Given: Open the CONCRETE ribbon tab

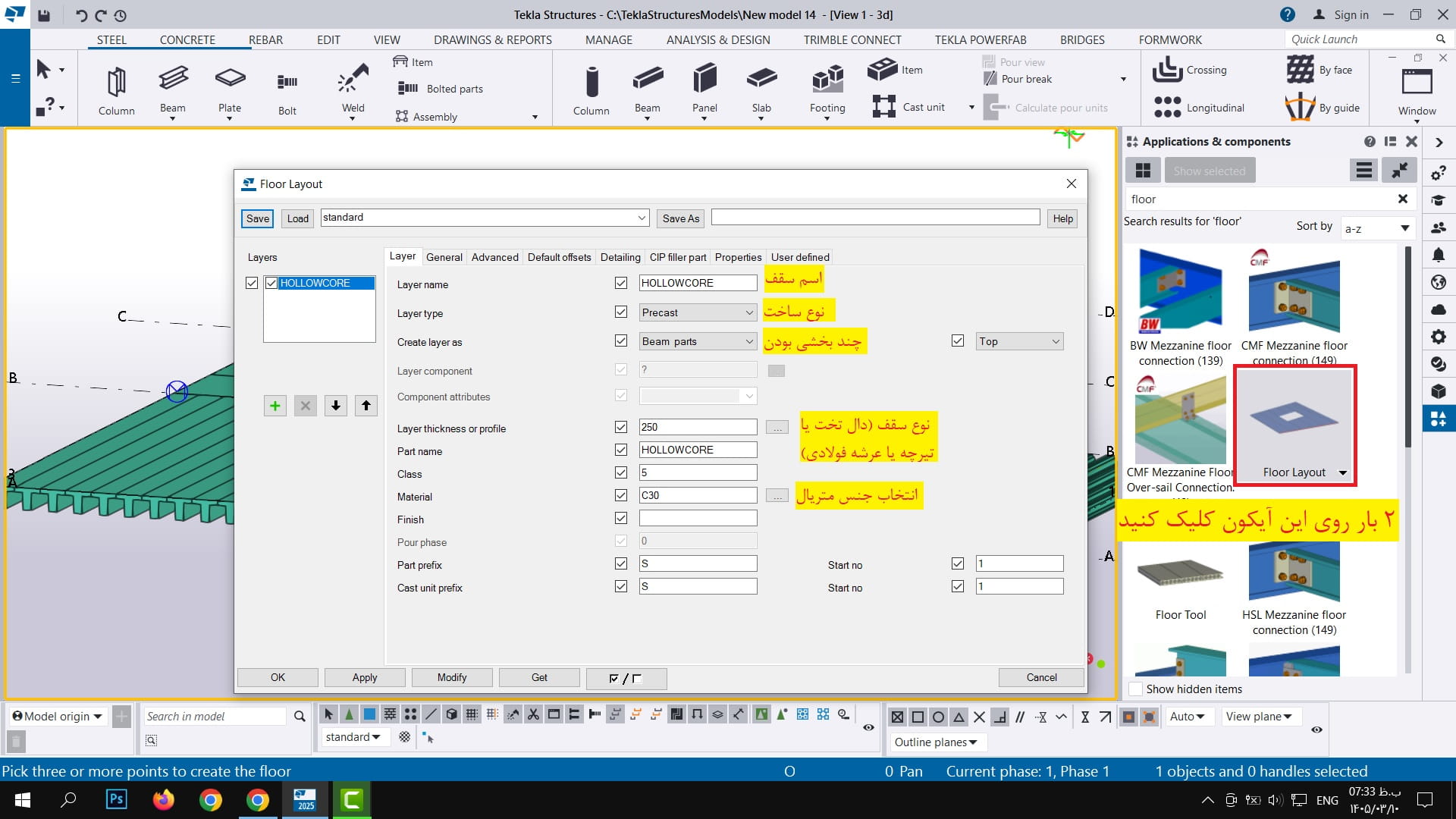Looking at the screenshot, I should (x=187, y=39).
